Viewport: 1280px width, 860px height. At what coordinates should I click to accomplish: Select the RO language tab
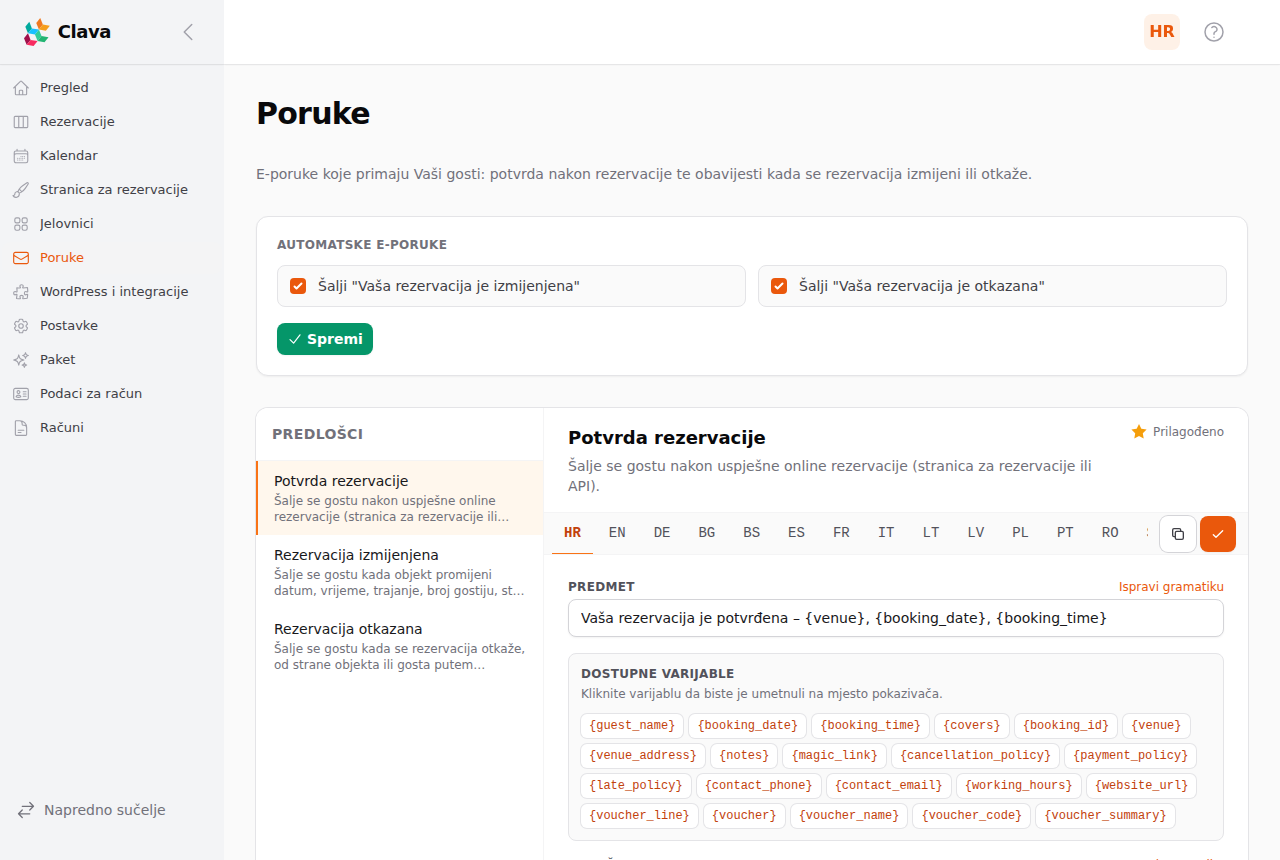pyautogui.click(x=1110, y=533)
